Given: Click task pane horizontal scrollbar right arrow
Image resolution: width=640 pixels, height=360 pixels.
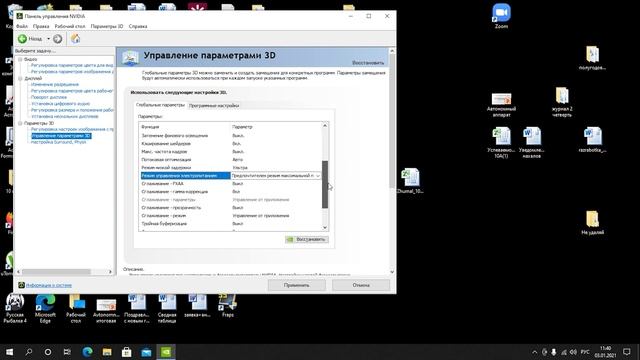Looking at the screenshot, I should pyautogui.click(x=110, y=271).
